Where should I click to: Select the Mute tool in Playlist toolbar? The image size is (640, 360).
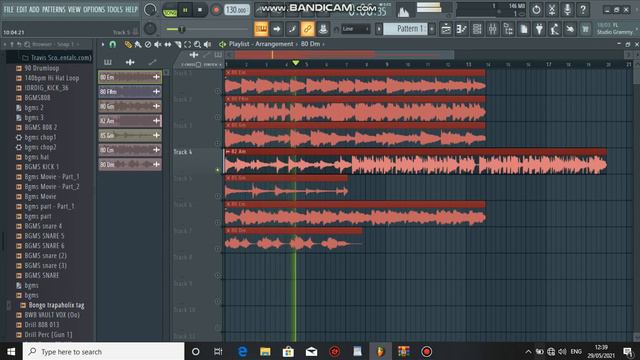click(158, 44)
